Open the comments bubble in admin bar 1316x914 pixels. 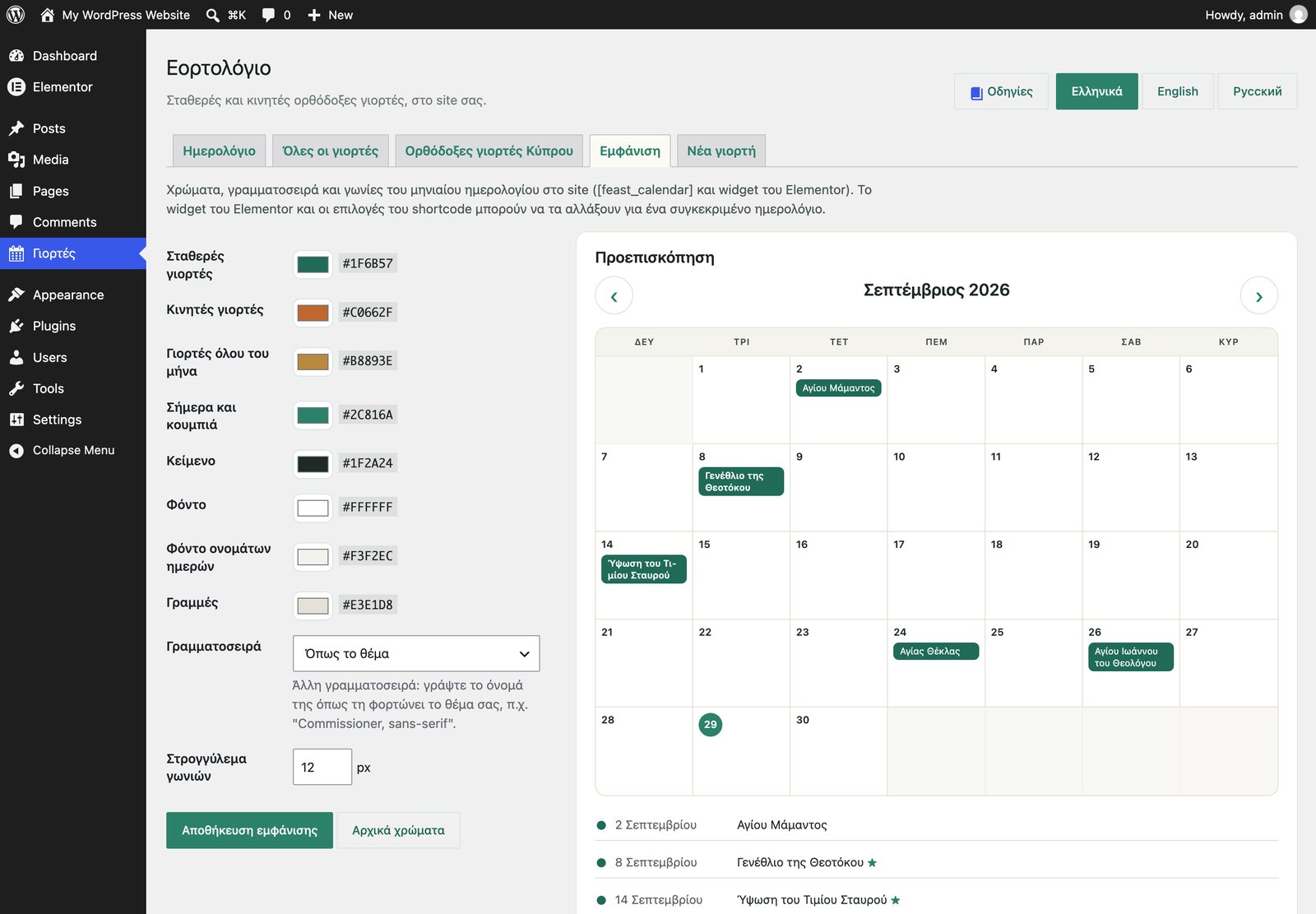268,15
